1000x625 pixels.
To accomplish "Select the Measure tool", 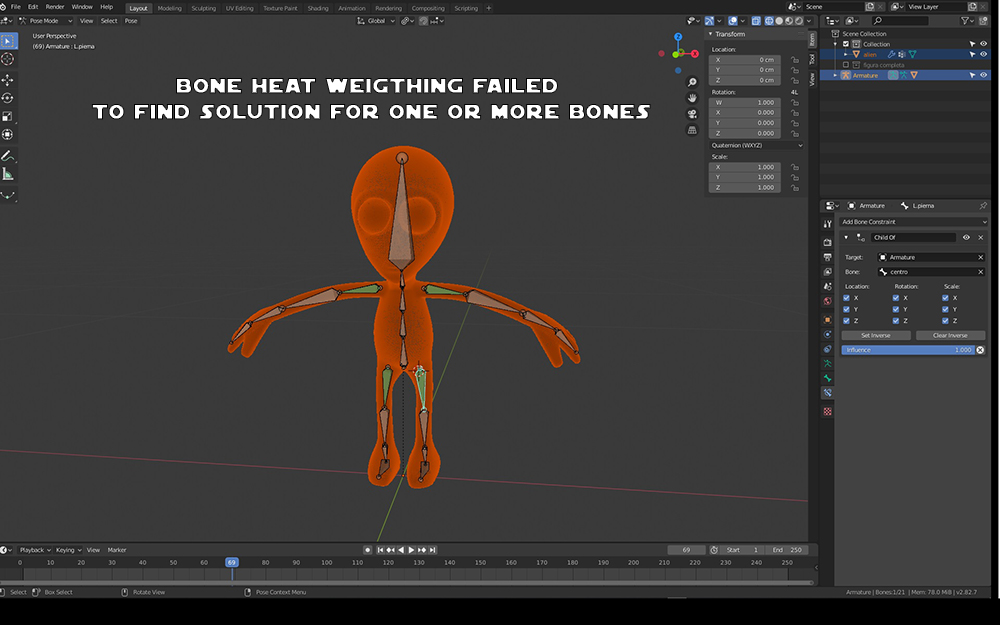I will [x=8, y=173].
